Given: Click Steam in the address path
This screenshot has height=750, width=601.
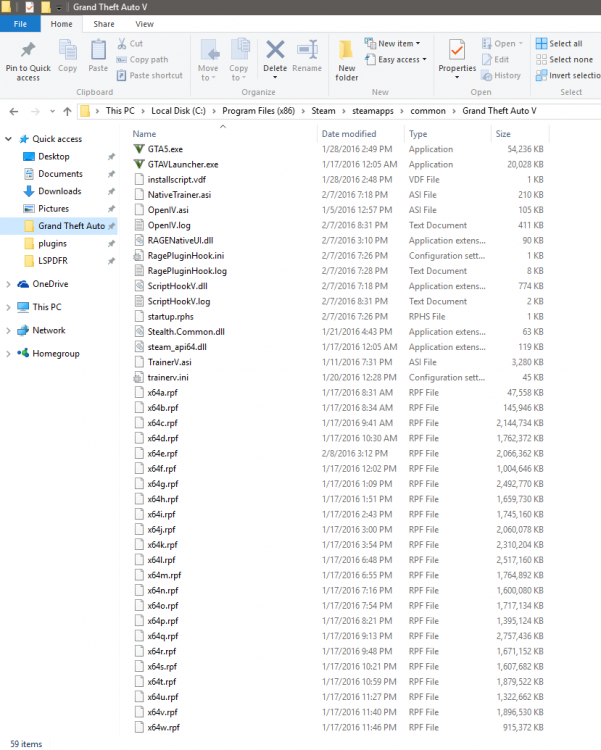Looking at the screenshot, I should tap(323, 111).
